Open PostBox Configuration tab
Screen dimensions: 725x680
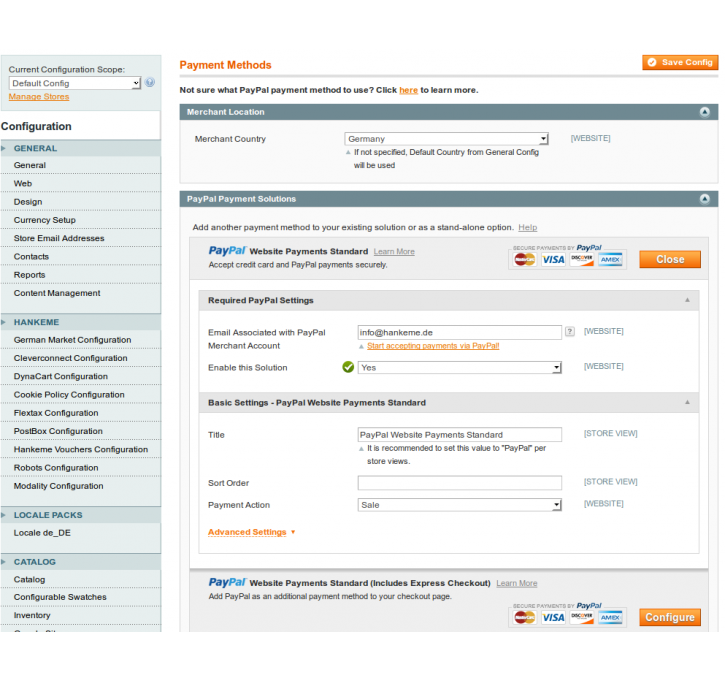pyautogui.click(x=80, y=431)
